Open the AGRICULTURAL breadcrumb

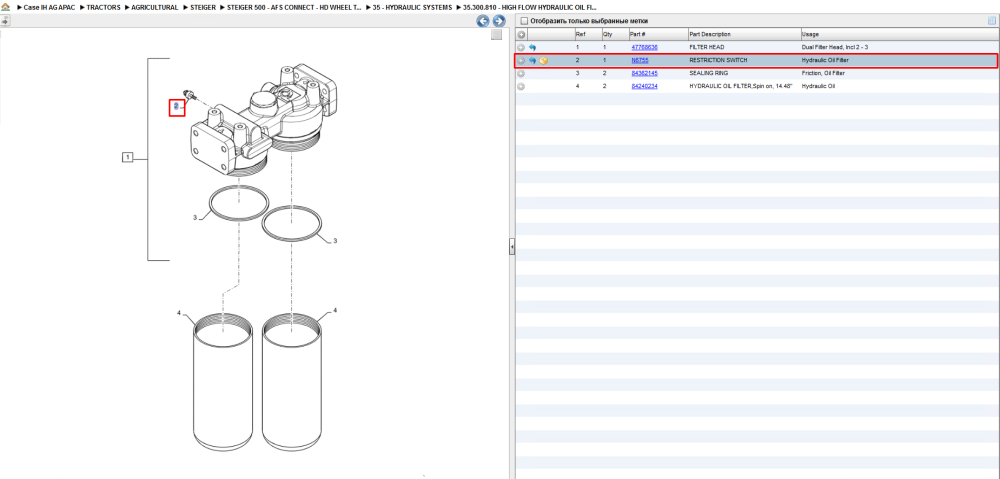(x=154, y=8)
